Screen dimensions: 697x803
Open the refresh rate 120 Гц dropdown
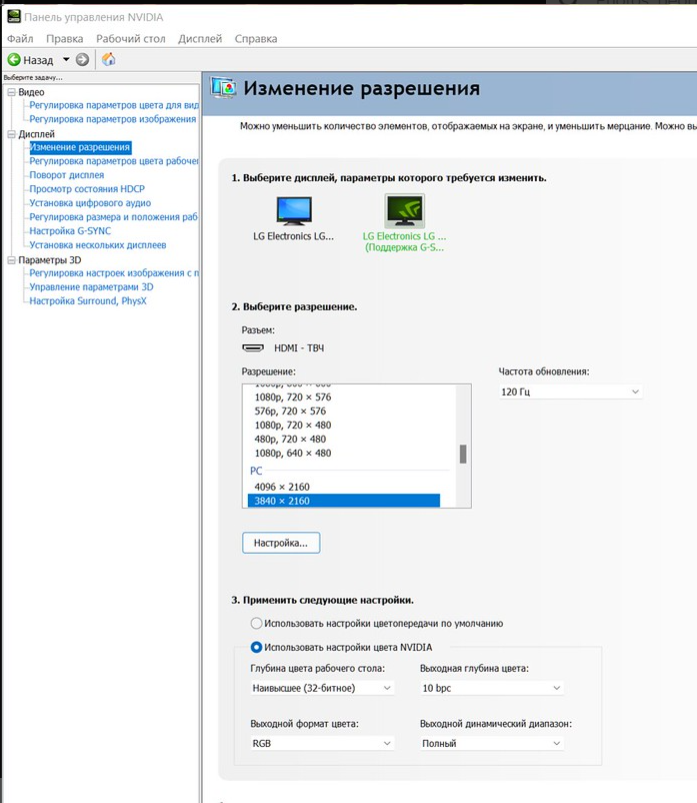[569, 392]
